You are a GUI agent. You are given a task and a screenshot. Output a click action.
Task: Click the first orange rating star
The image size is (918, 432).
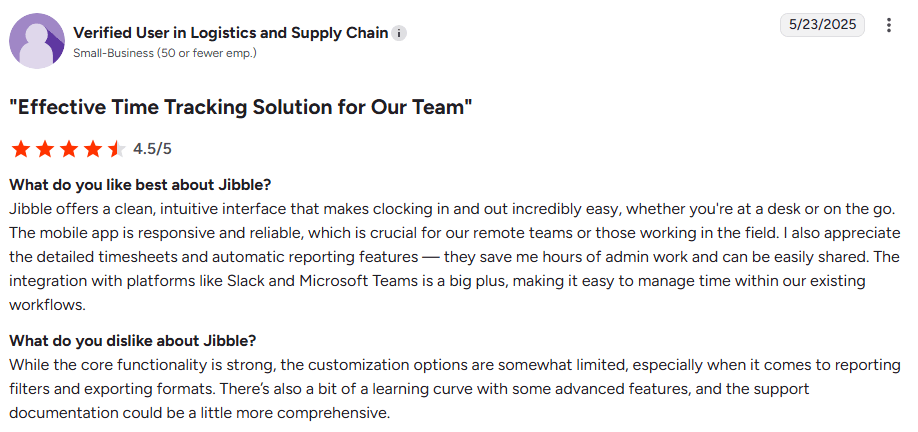click(x=21, y=149)
